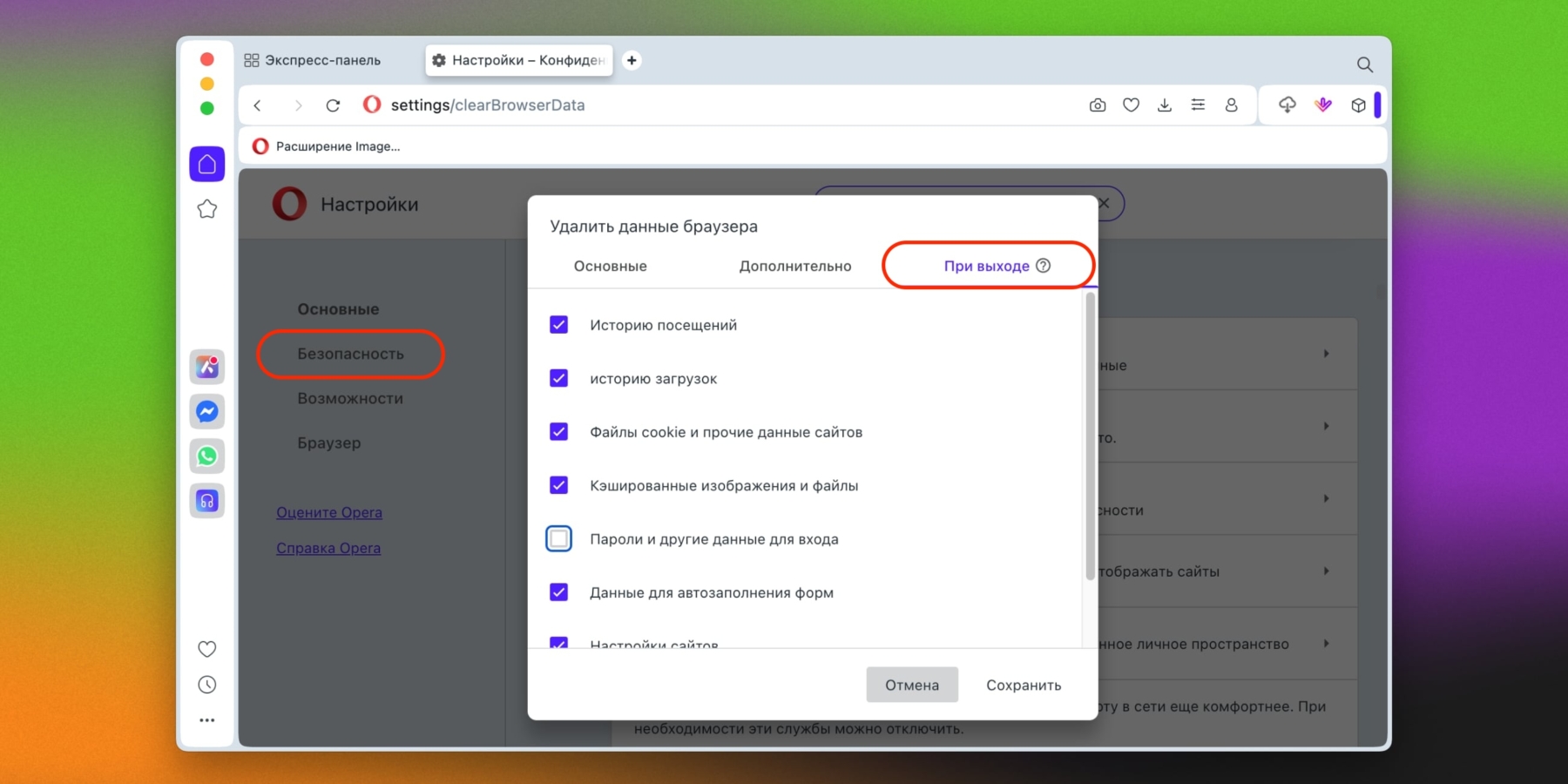Click the snapshot camera icon
The image size is (1568, 784).
tap(1098, 105)
